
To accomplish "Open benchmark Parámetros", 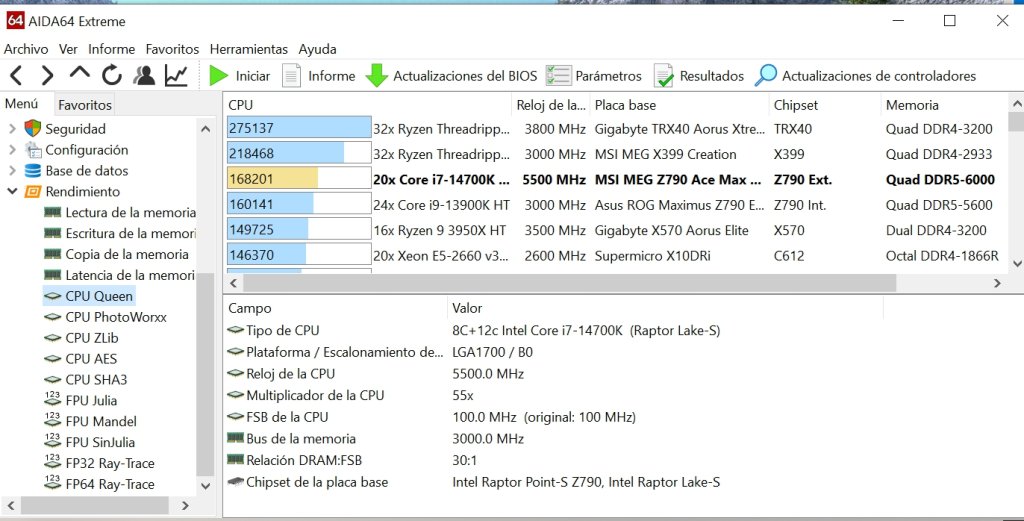I will [x=594, y=76].
